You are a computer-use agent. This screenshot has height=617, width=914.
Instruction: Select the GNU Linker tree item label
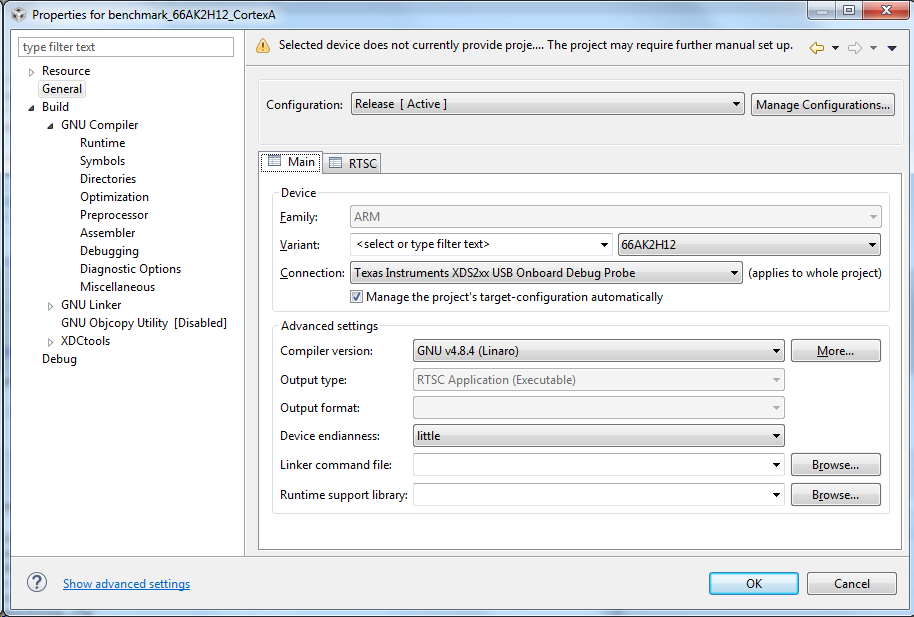pos(91,305)
